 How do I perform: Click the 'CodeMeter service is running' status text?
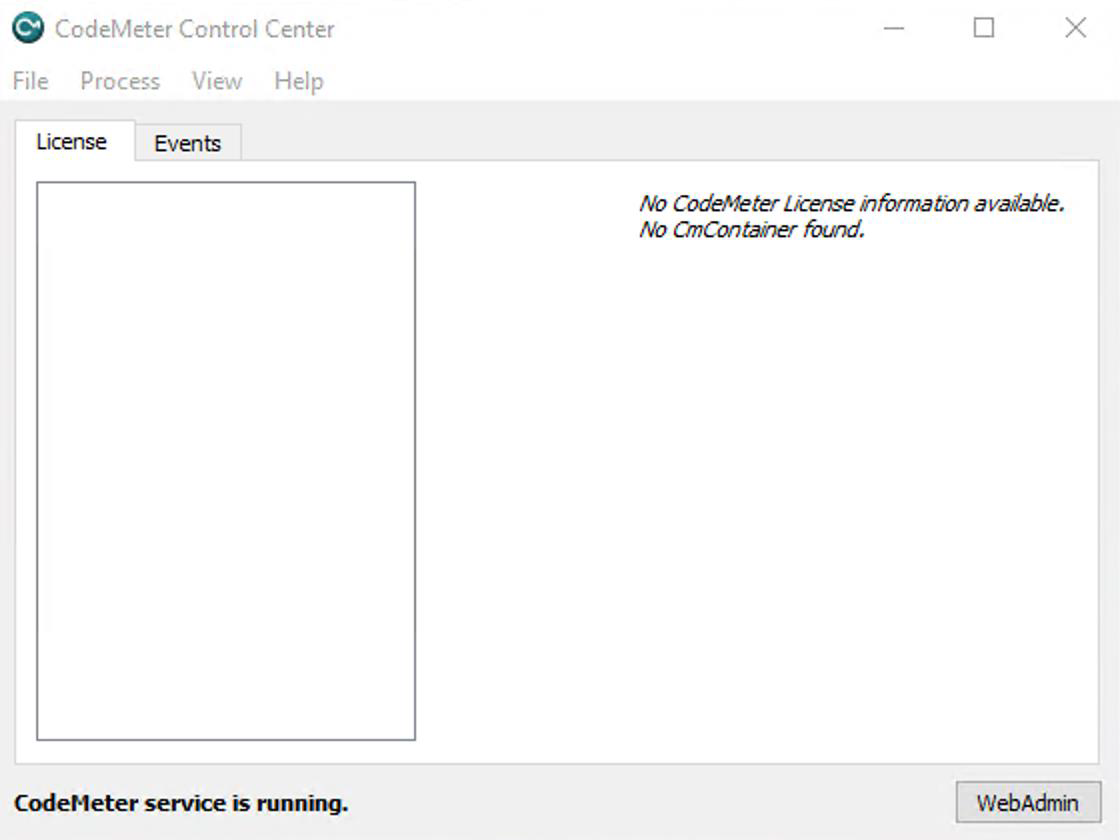[181, 803]
